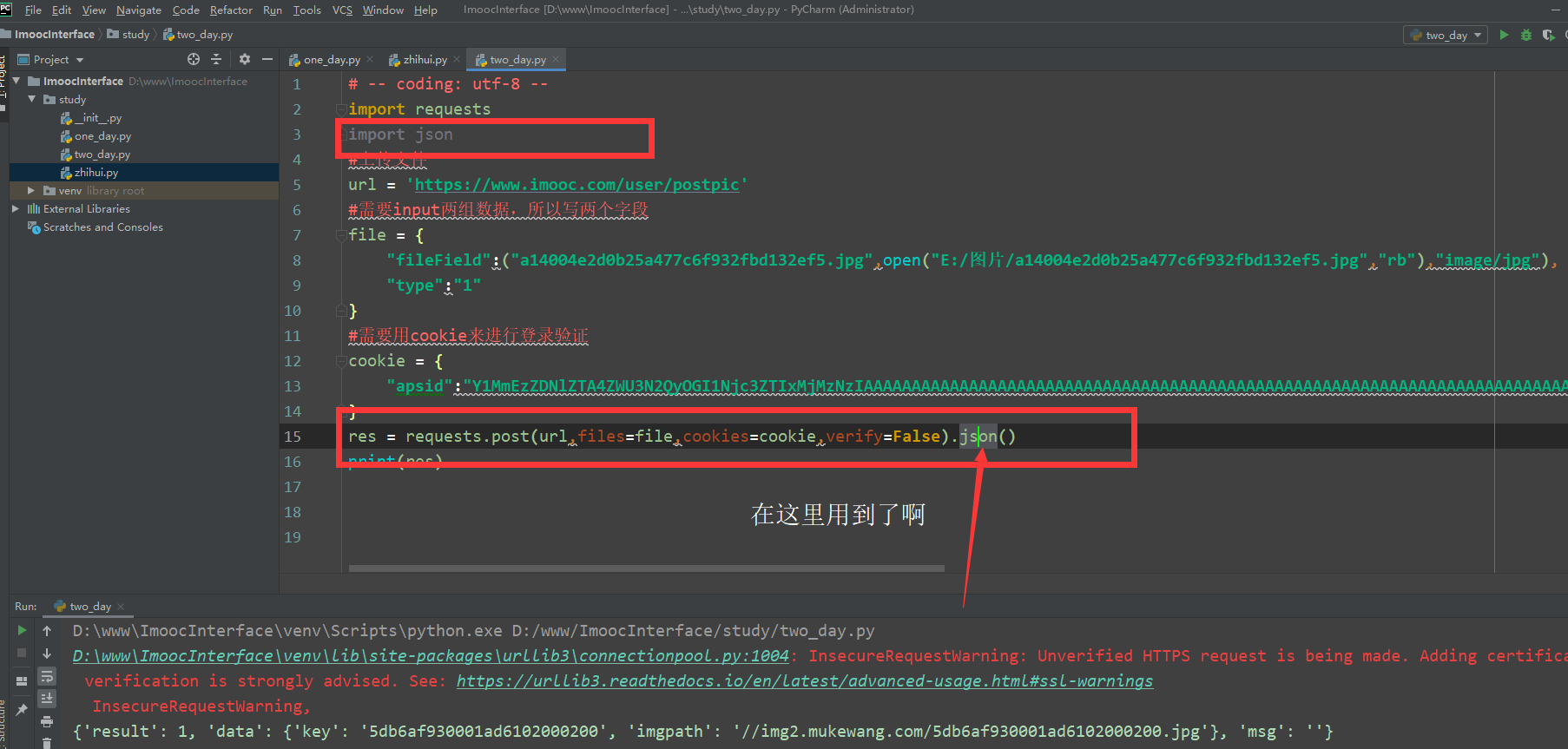Image resolution: width=1568 pixels, height=749 pixels.
Task: Toggle soft-wrap in the Run console
Action: (47, 676)
